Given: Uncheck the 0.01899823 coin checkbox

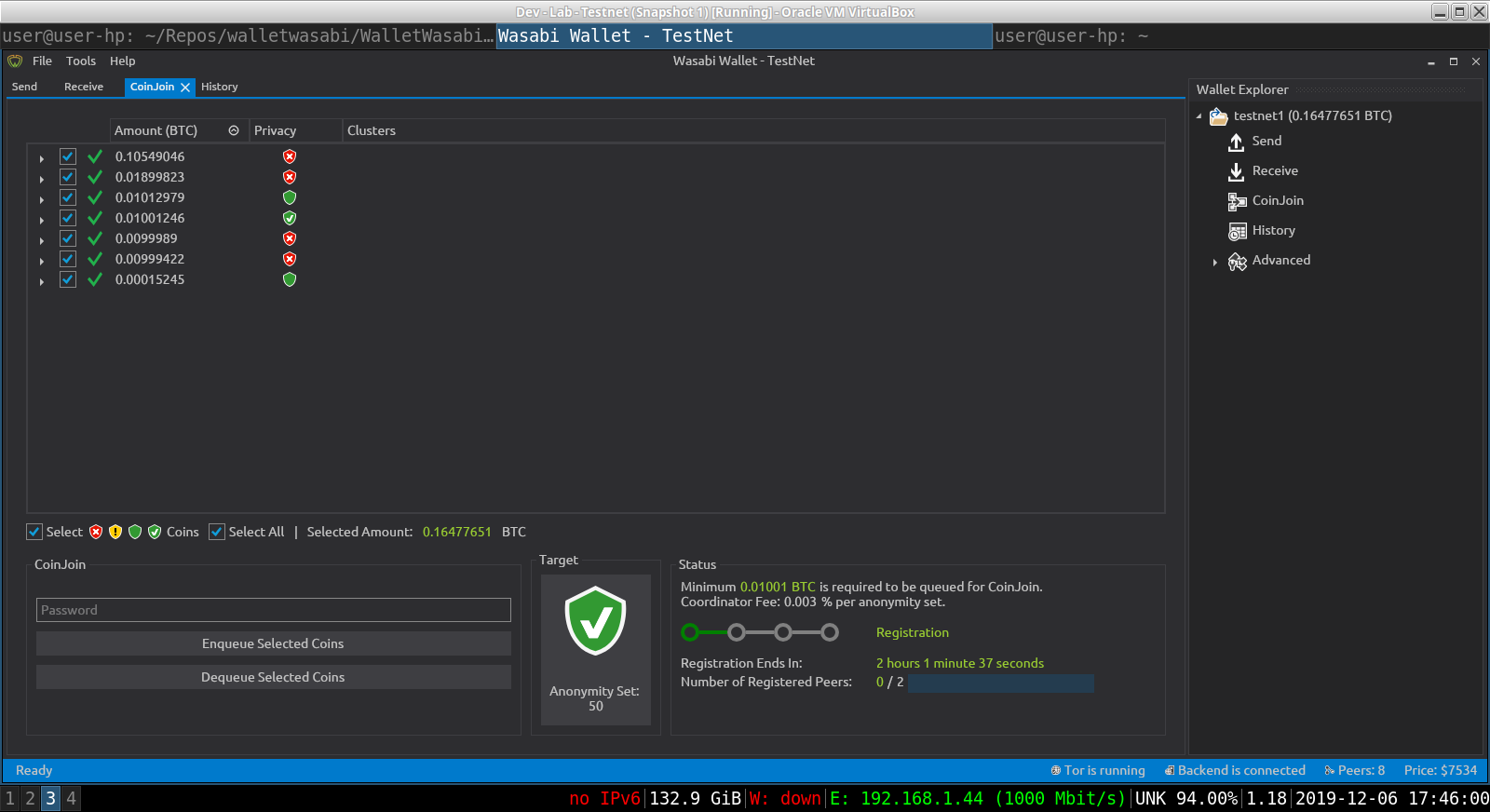Looking at the screenshot, I should [x=68, y=177].
